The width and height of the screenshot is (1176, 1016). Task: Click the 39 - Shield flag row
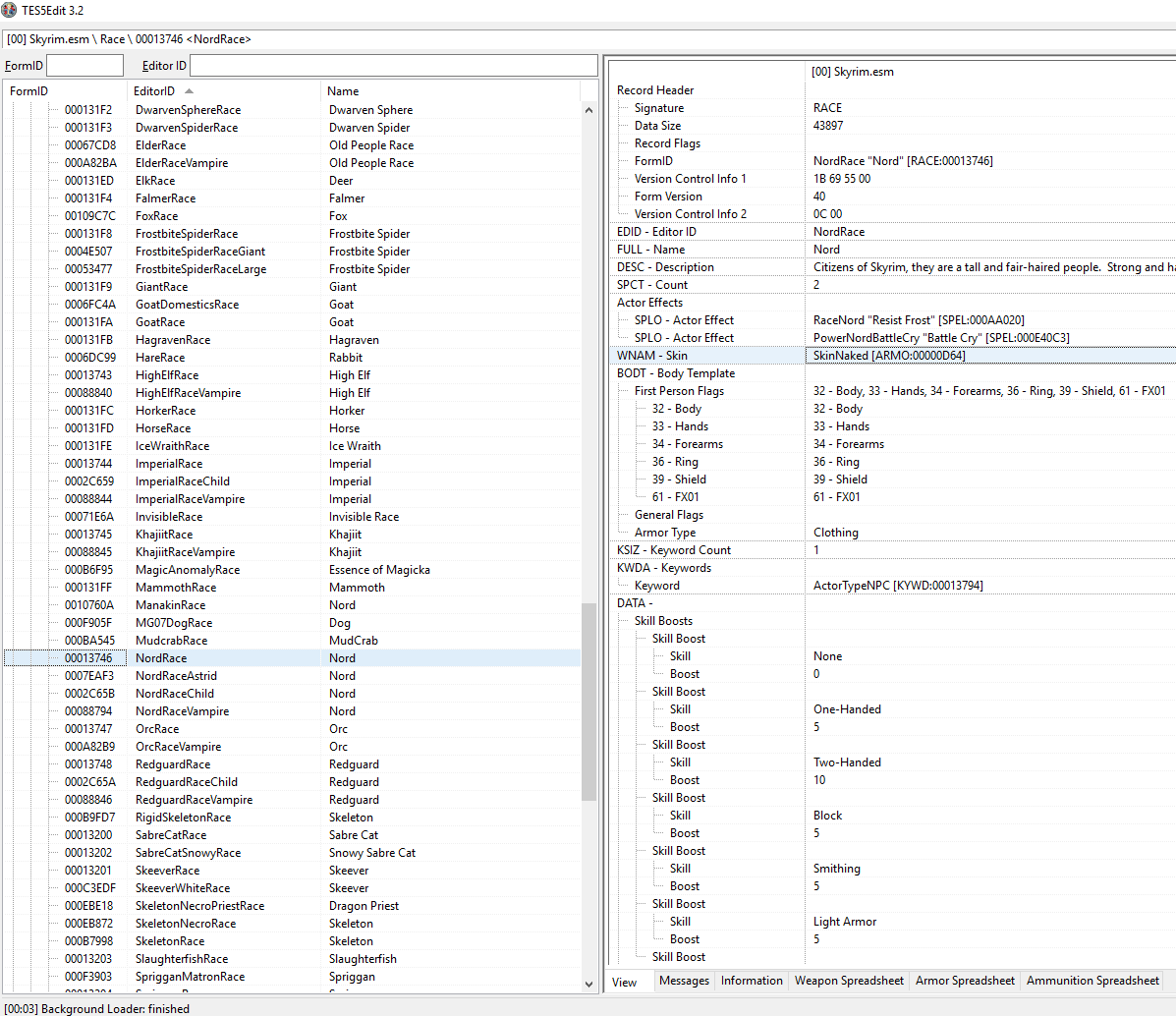(894, 480)
